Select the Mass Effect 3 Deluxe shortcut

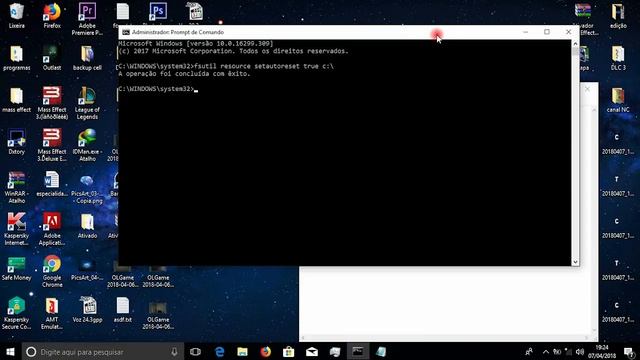pyautogui.click(x=52, y=145)
